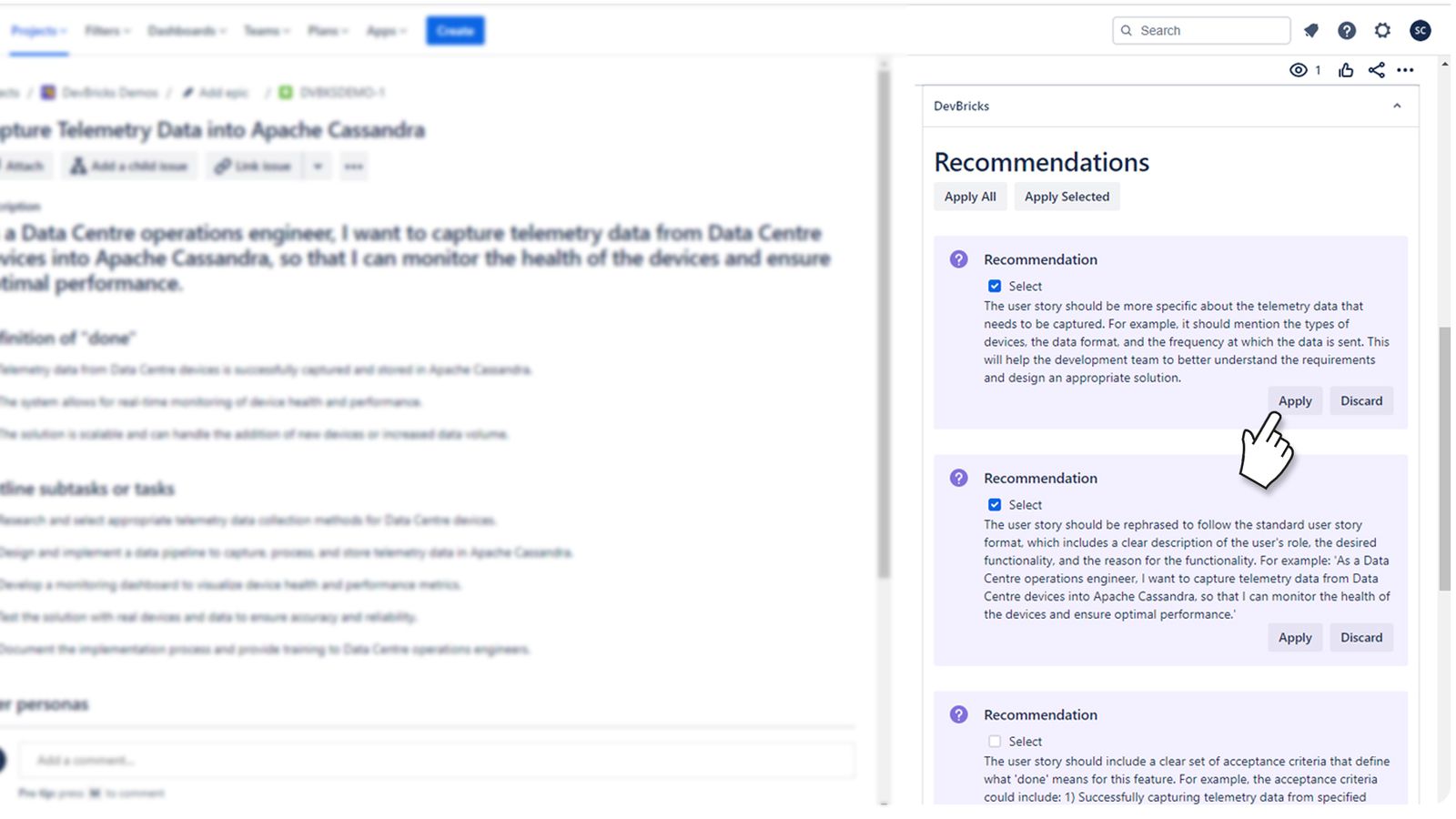Discard the standard user story format recommendation

(x=1361, y=637)
